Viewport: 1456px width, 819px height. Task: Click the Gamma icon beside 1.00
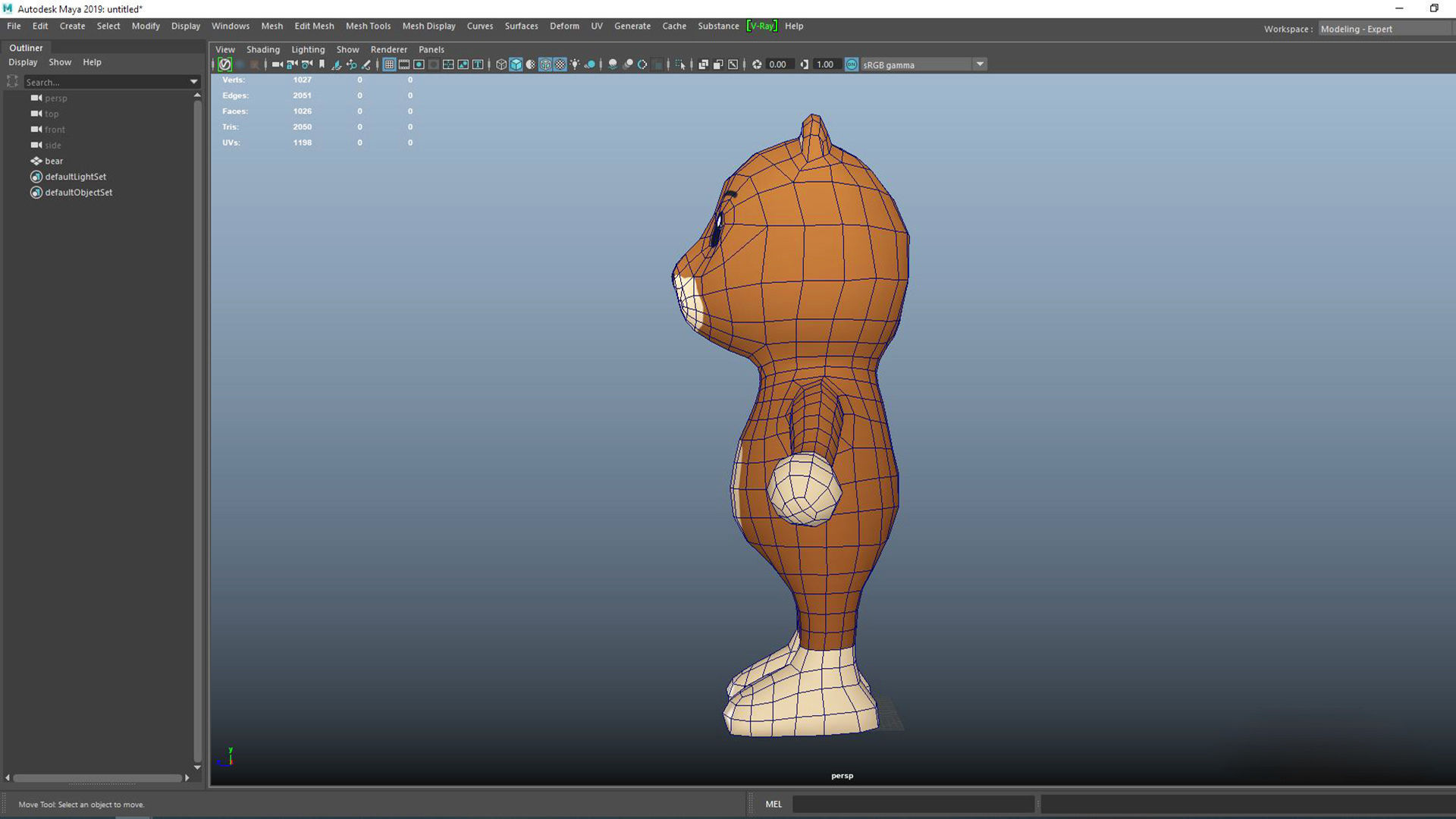[805, 64]
